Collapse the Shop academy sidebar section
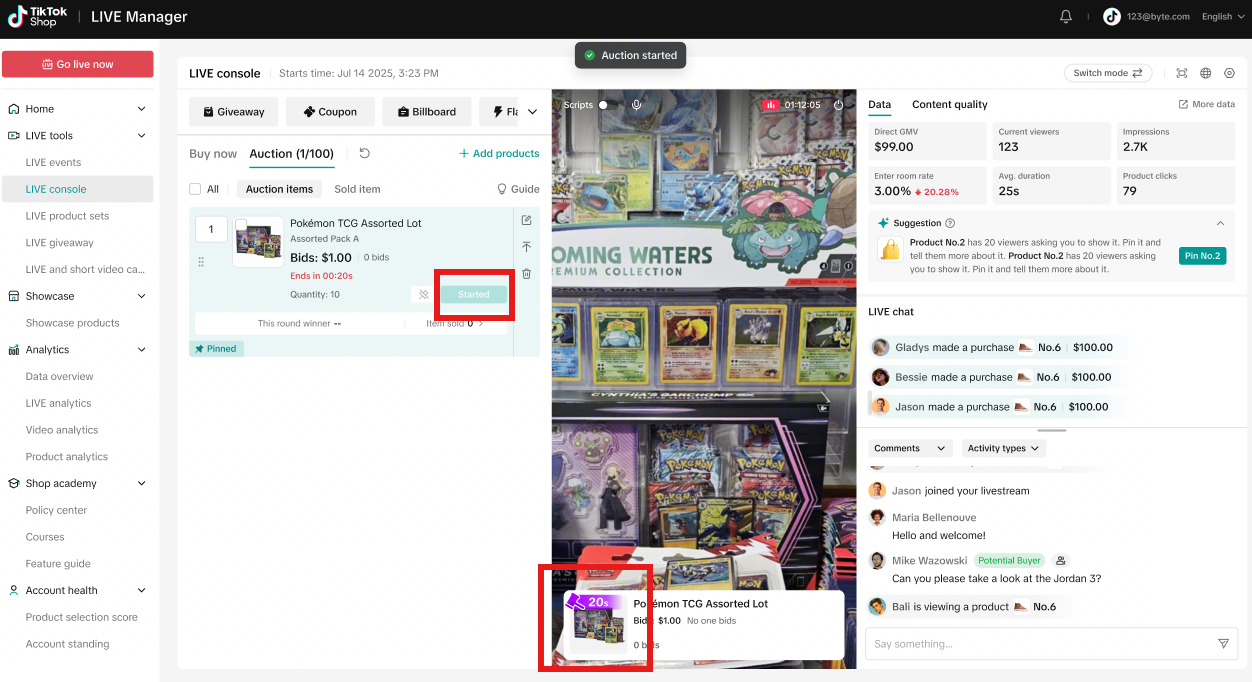Image resolution: width=1252 pixels, height=682 pixels. tap(141, 483)
